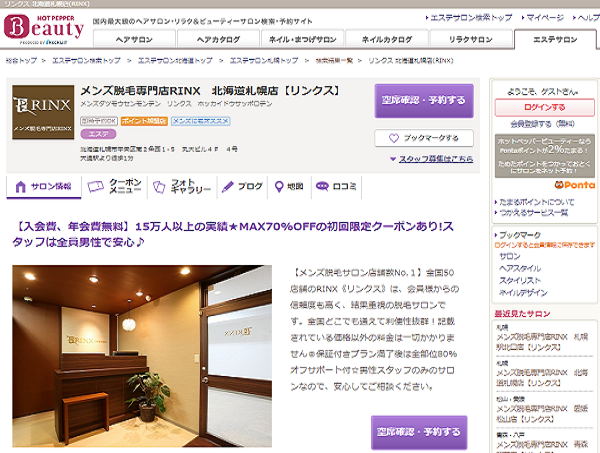Open the リラクサロン tab
Image resolution: width=600 pixels, height=453 pixels.
tap(471, 39)
